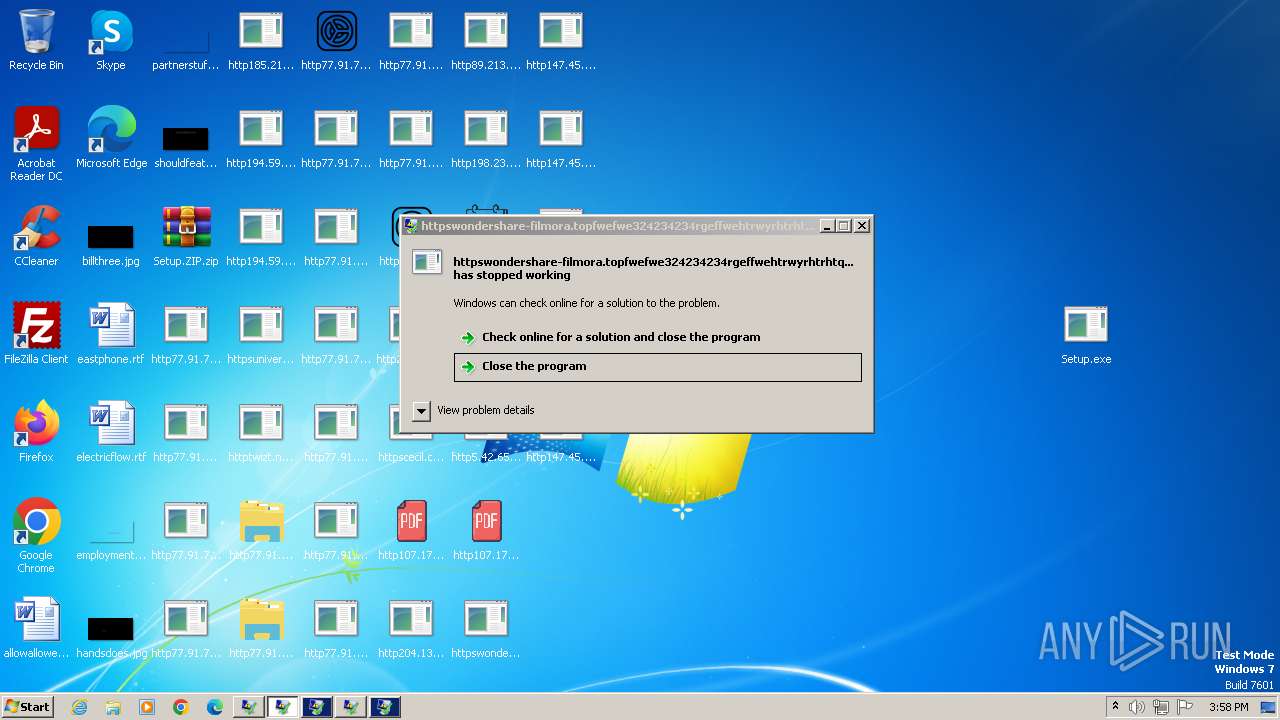Screen dimensions: 1280x720
Task: Select the Setup.ZIP.zip WinRAR archive
Action: pos(186,237)
